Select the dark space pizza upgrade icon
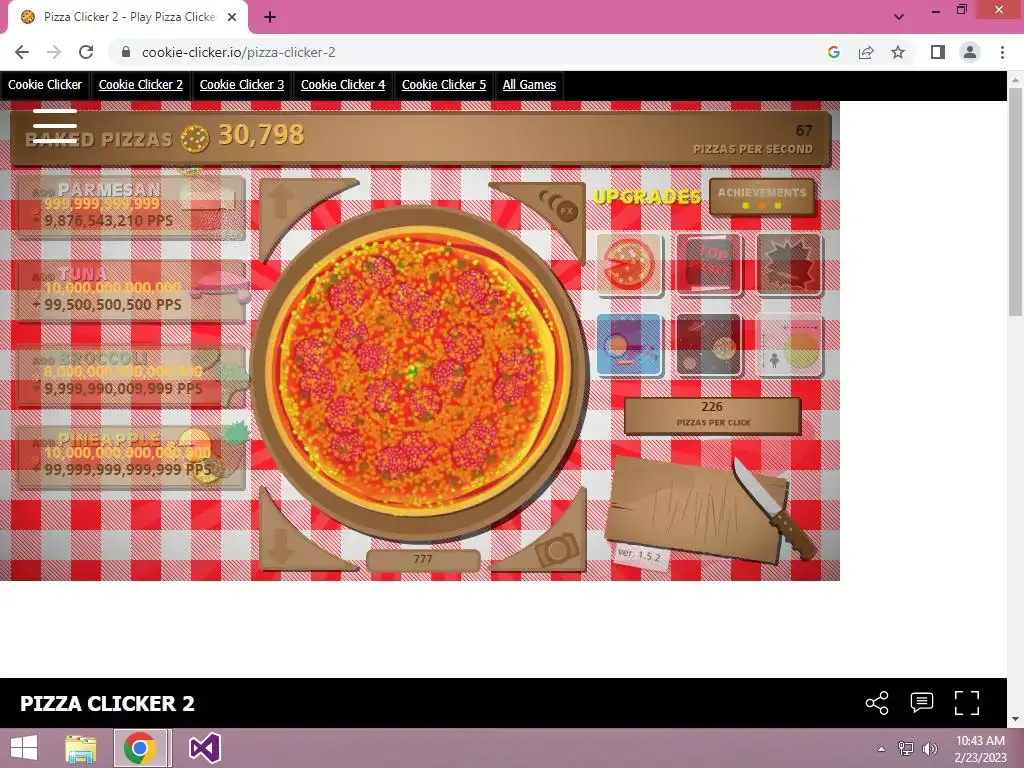Viewport: 1024px width, 768px height. (709, 345)
